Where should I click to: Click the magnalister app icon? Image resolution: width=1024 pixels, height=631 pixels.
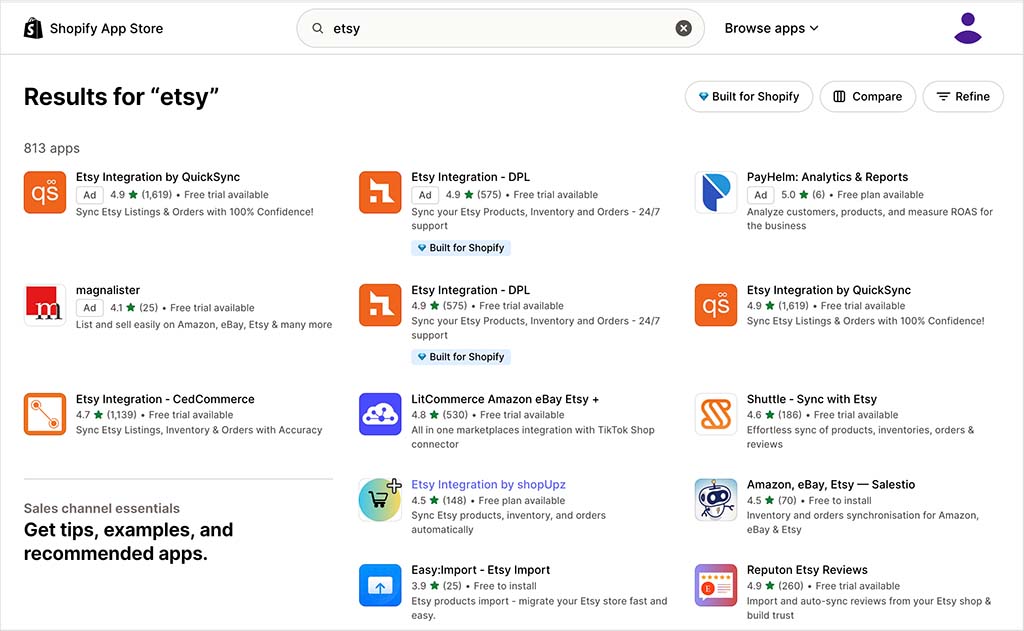[45, 305]
